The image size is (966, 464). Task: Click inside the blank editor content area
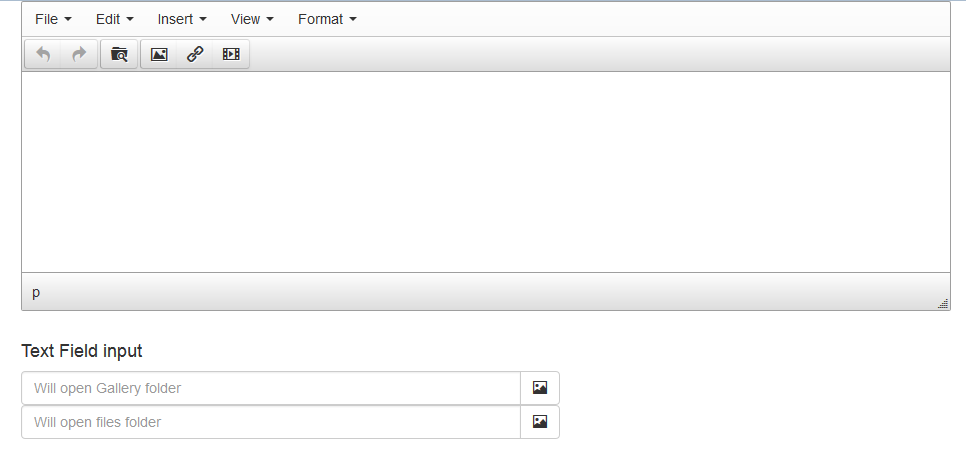pyautogui.click(x=485, y=172)
